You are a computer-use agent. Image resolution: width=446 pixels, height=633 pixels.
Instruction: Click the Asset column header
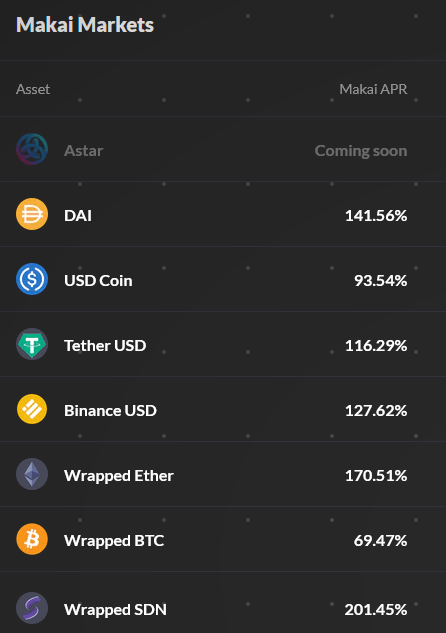[x=33, y=89]
